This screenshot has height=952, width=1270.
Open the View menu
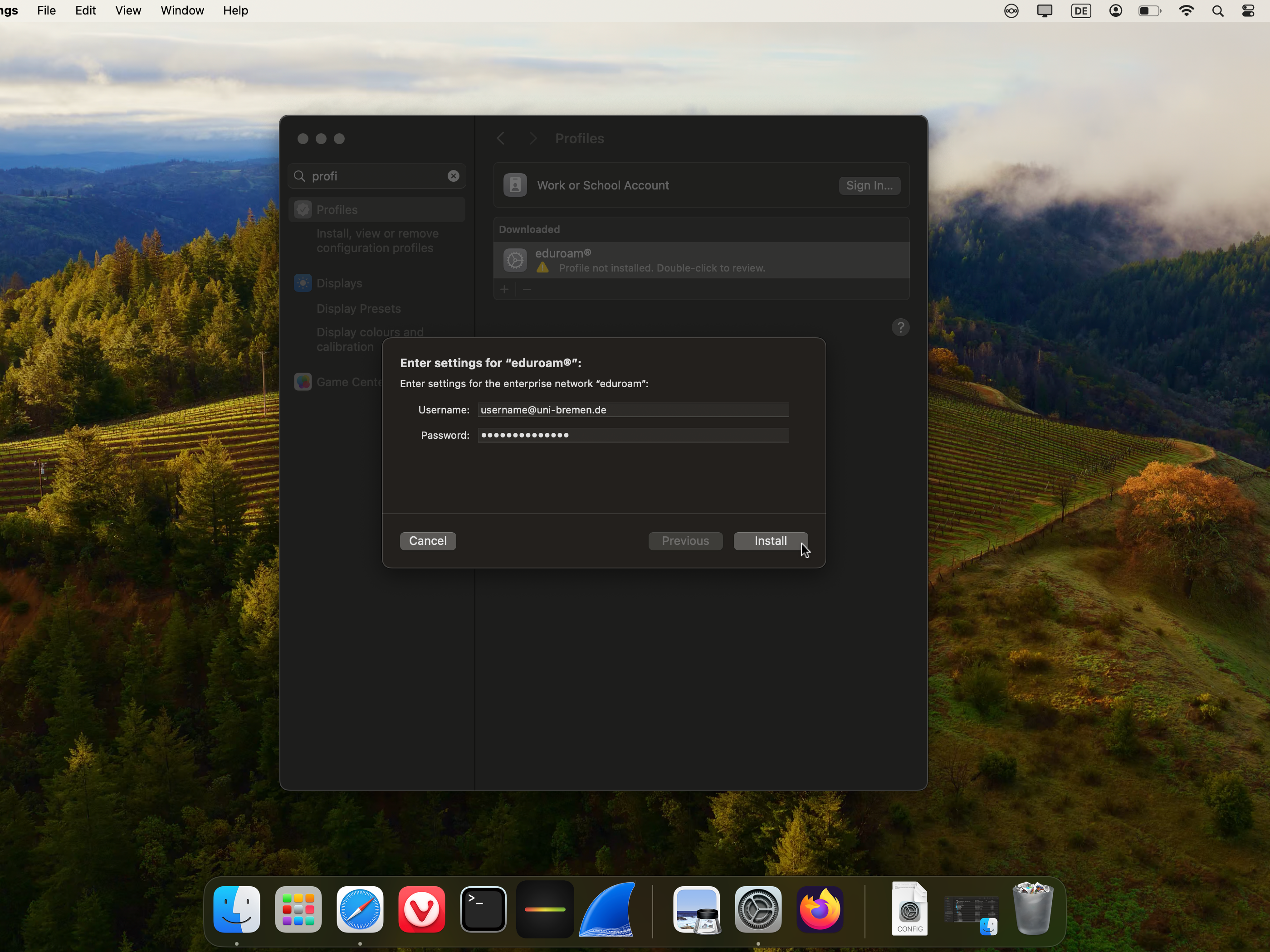point(128,10)
